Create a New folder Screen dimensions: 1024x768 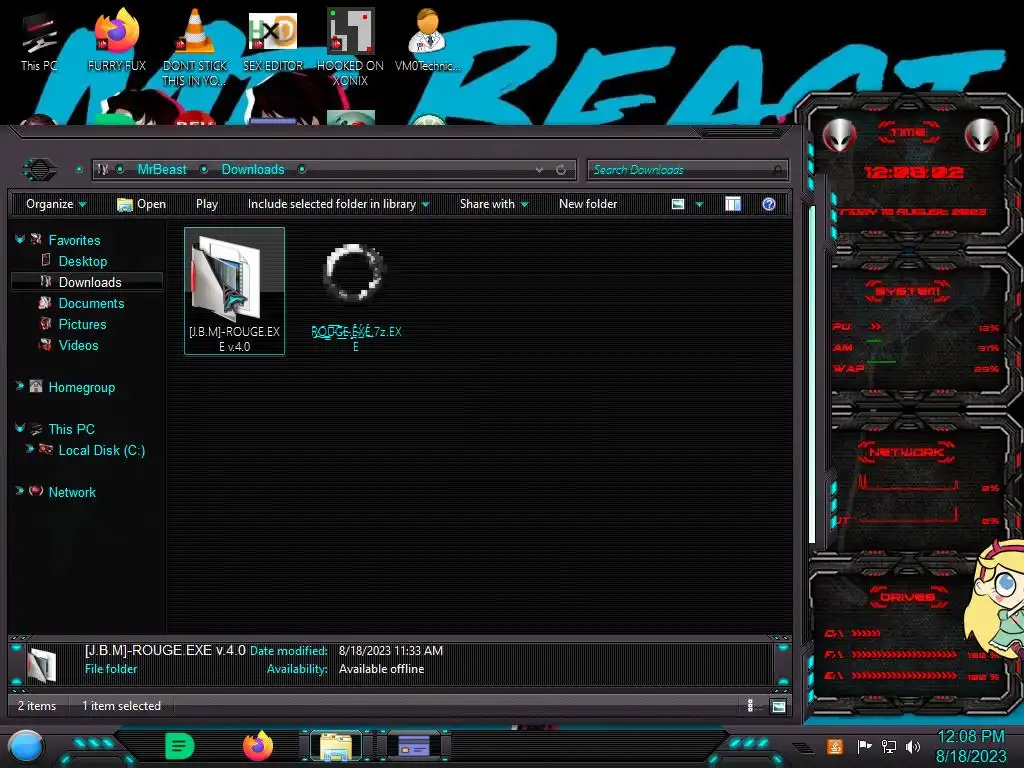[588, 204]
